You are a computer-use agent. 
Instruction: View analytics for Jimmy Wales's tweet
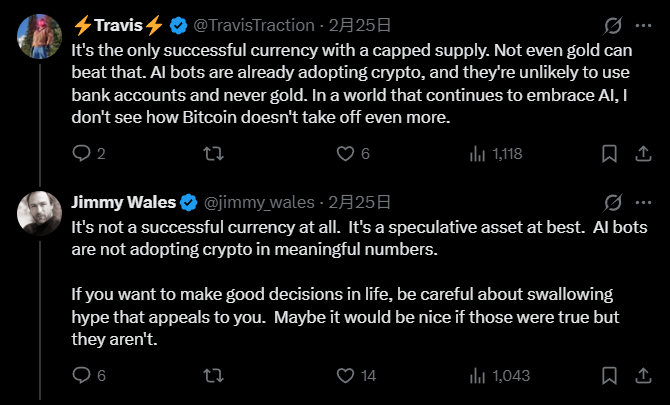477,376
